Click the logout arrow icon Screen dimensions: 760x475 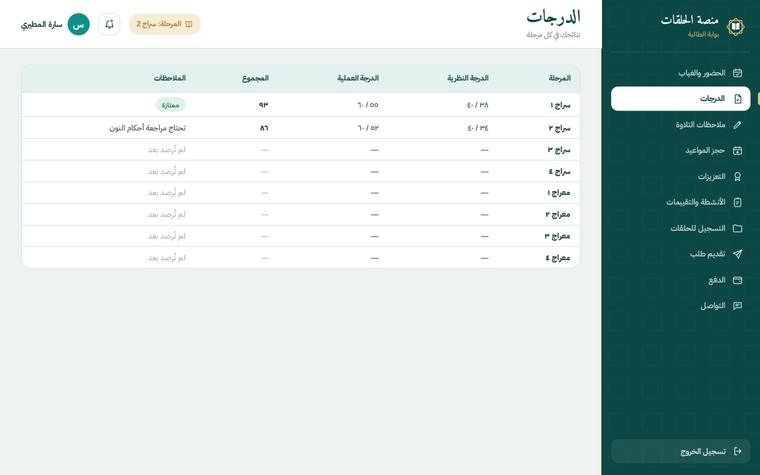(x=737, y=451)
